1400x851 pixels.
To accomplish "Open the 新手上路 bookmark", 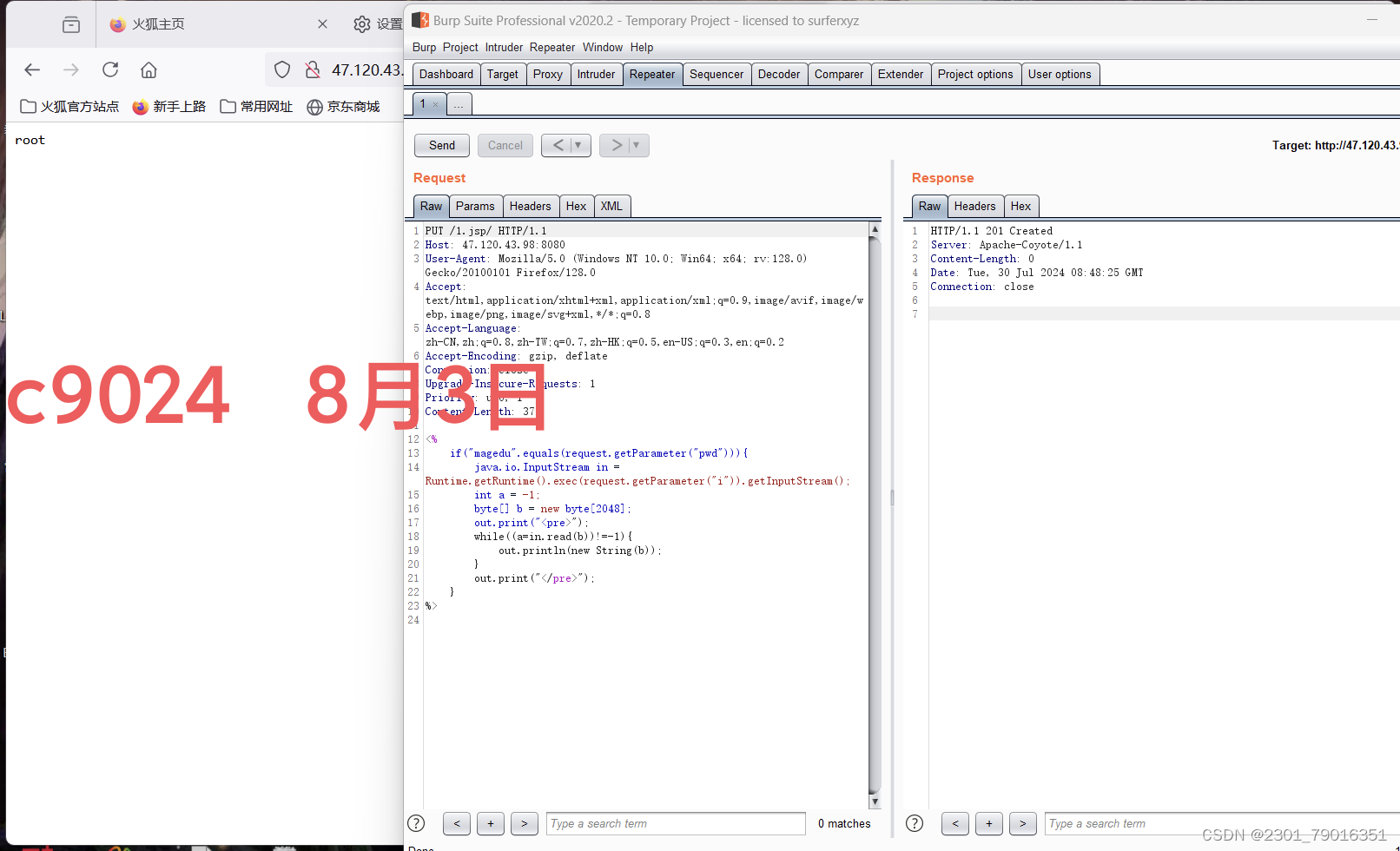I will pos(169,106).
